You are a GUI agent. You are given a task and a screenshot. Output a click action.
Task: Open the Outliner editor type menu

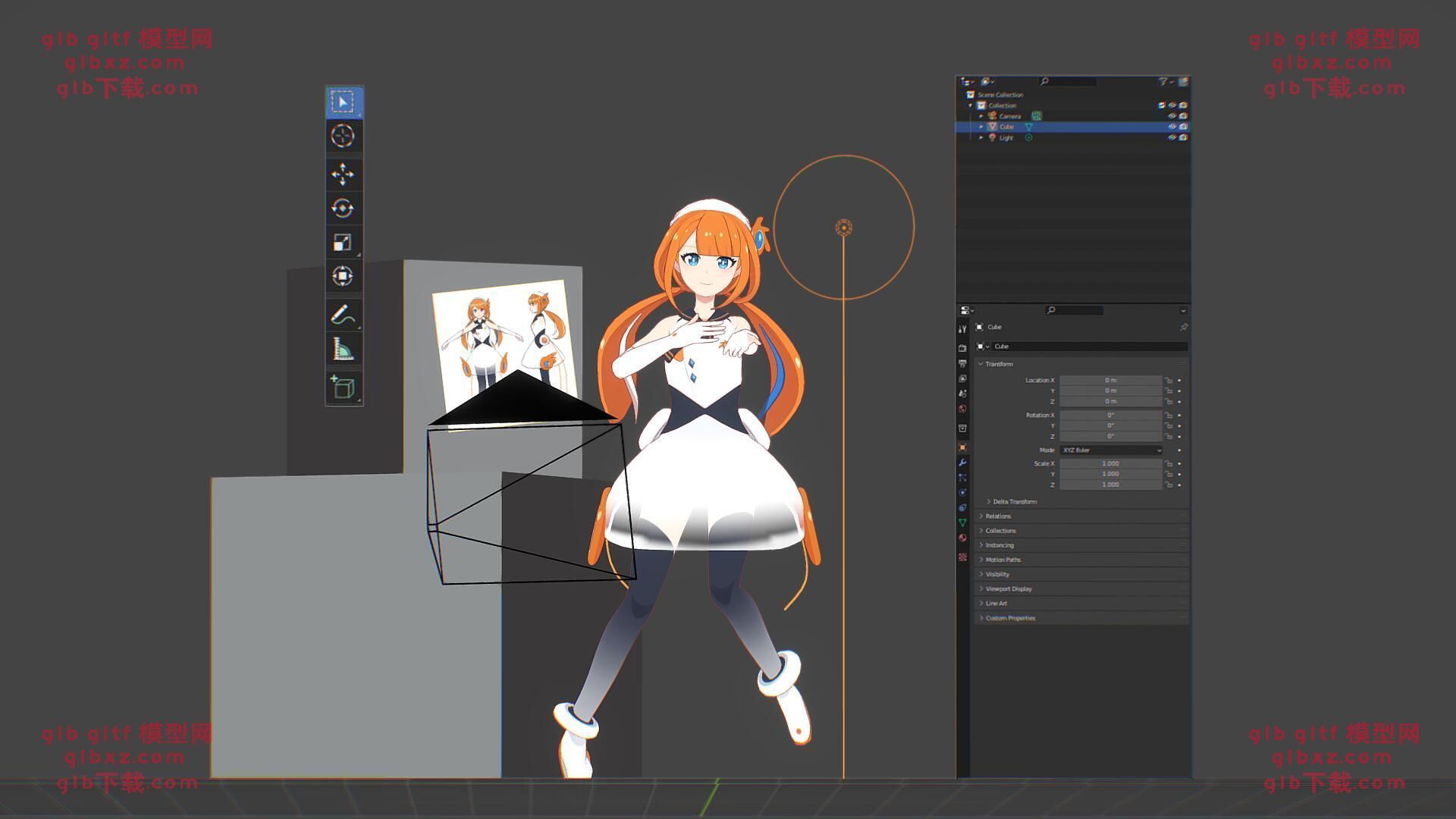coord(968,81)
